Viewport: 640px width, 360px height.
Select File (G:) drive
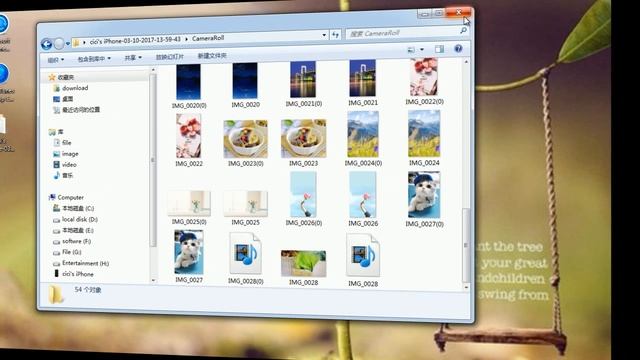(67, 252)
